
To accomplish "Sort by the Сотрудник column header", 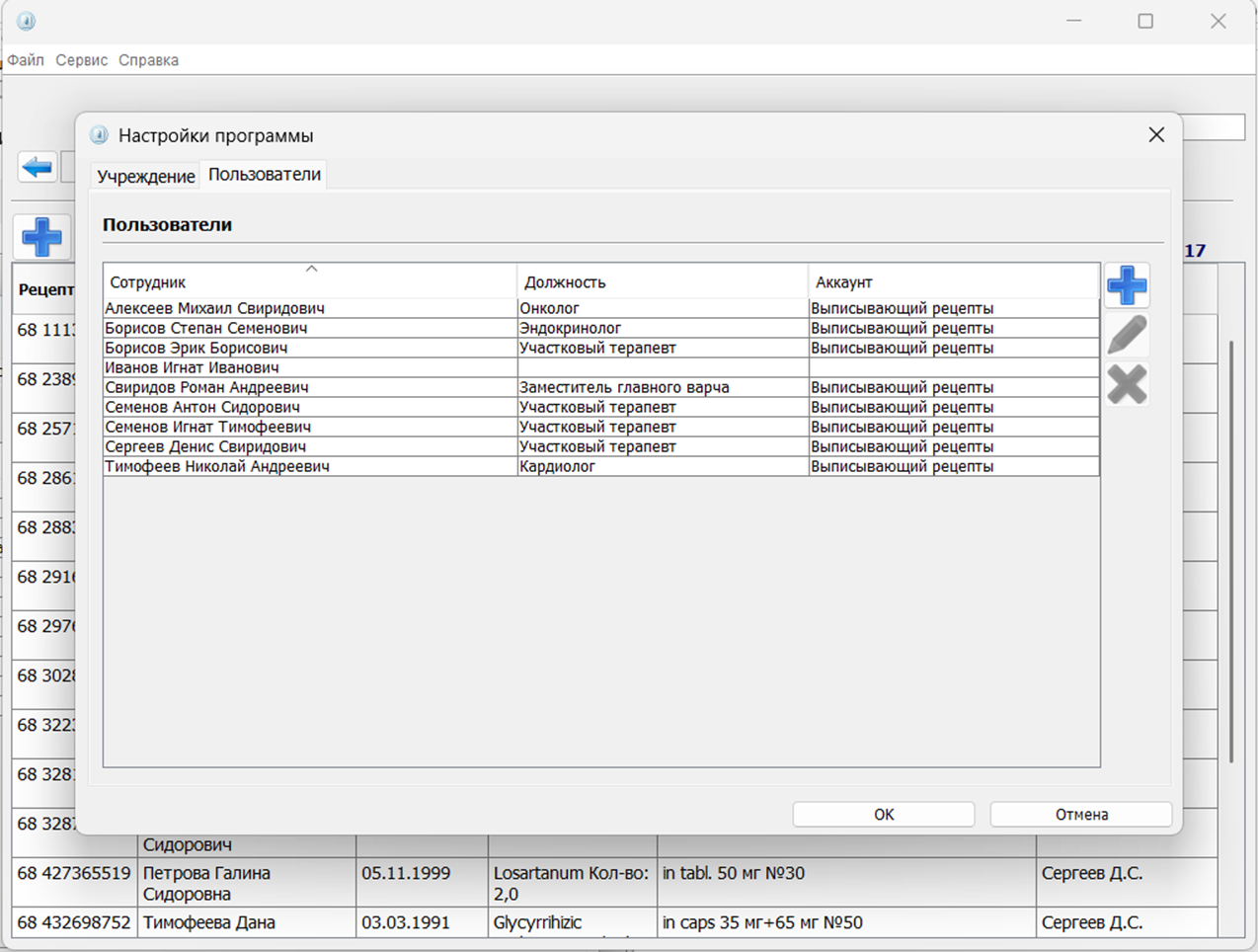I will (x=309, y=281).
